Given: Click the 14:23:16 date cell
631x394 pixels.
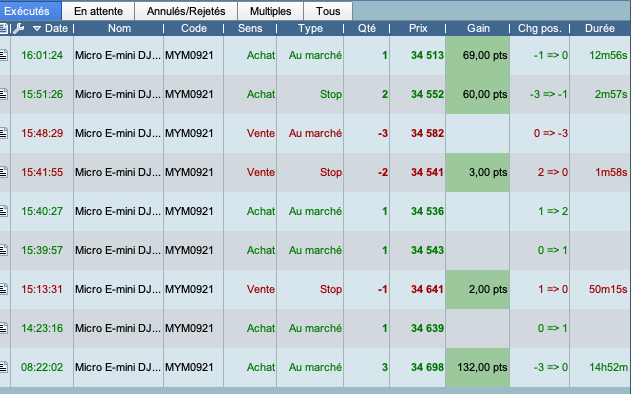Looking at the screenshot, I should [x=42, y=328].
